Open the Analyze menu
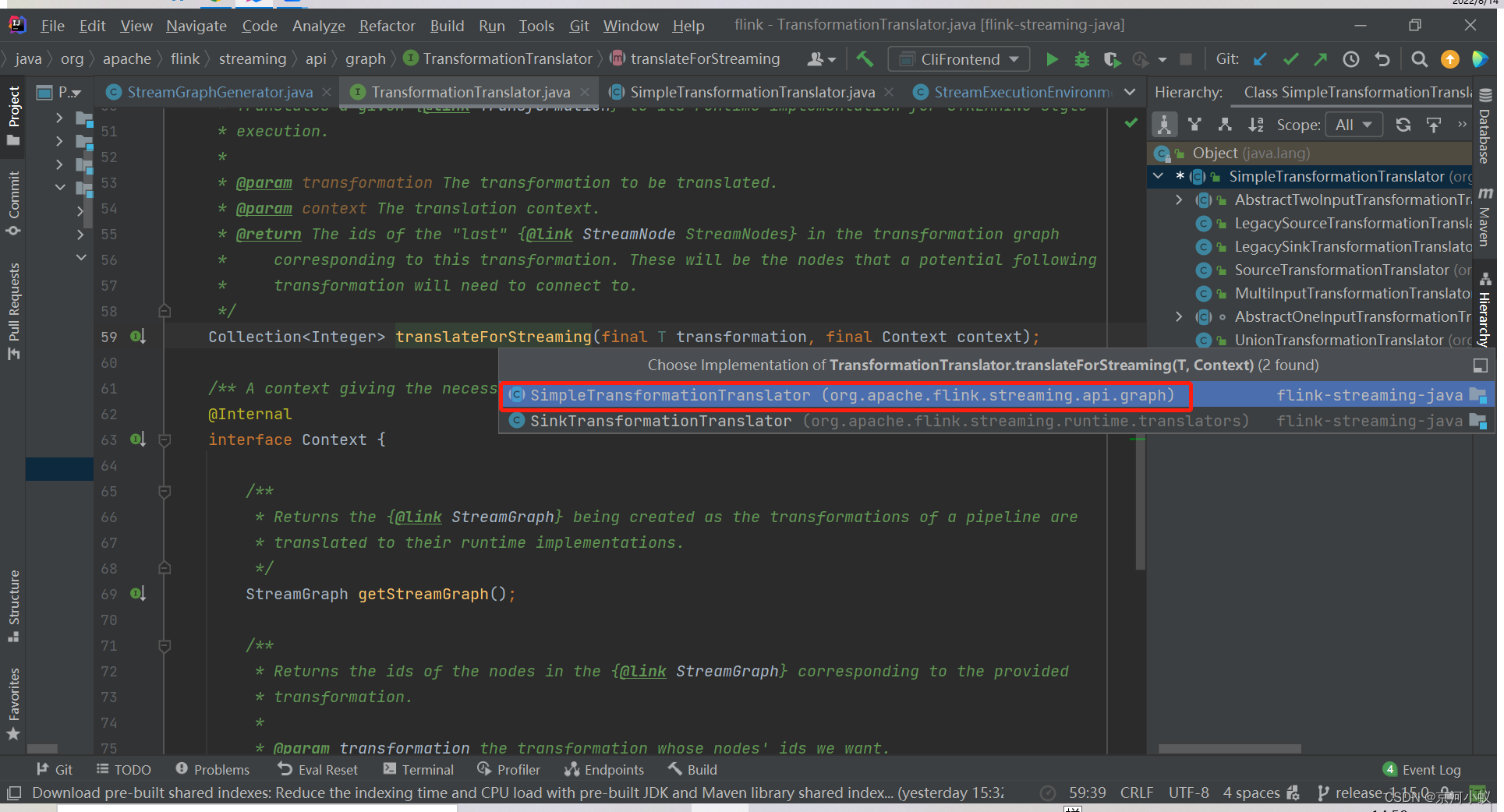Viewport: 1504px width, 812px height. tap(318, 26)
